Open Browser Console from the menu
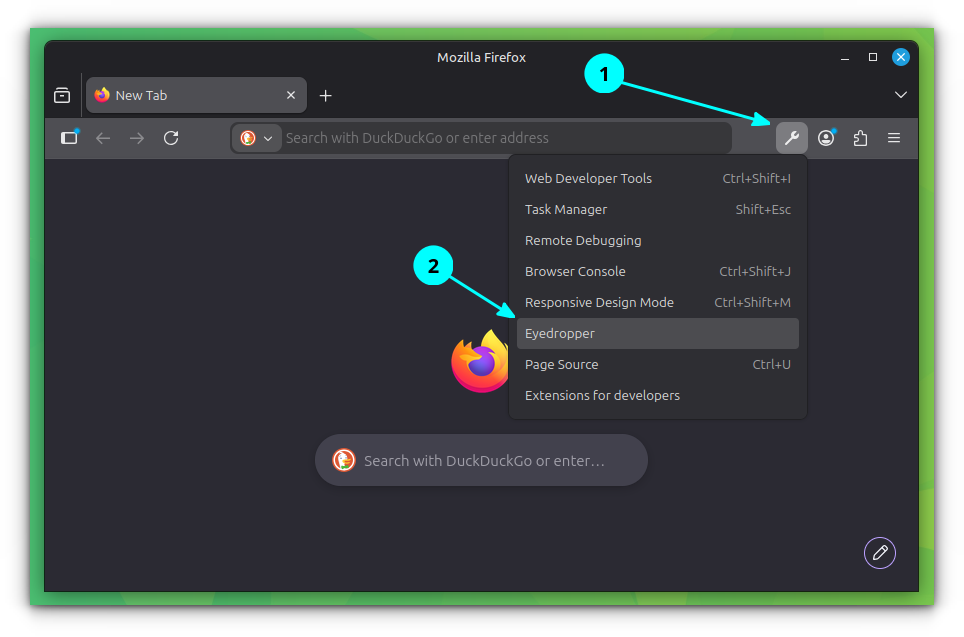The width and height of the screenshot is (964, 637). (658, 271)
